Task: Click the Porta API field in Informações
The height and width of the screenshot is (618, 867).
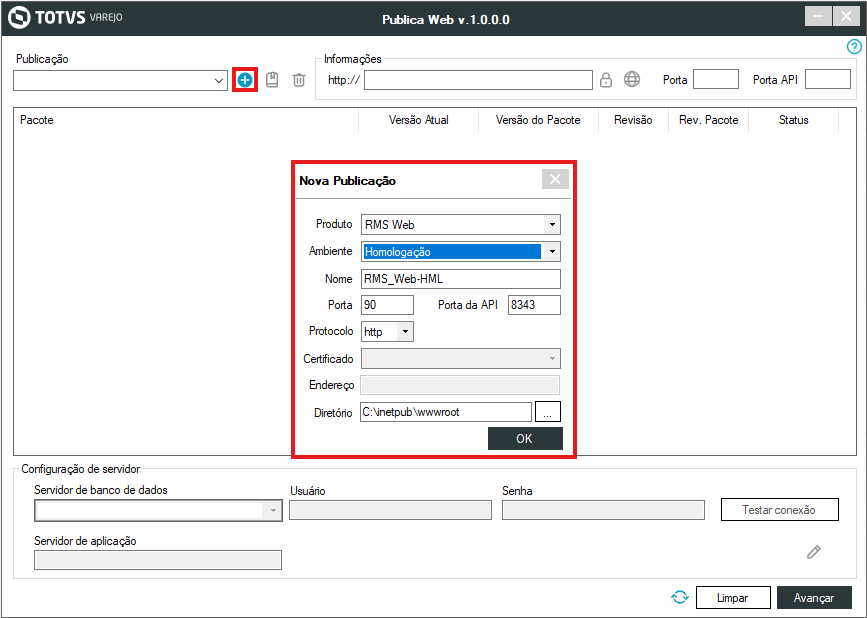Action: 828,79
